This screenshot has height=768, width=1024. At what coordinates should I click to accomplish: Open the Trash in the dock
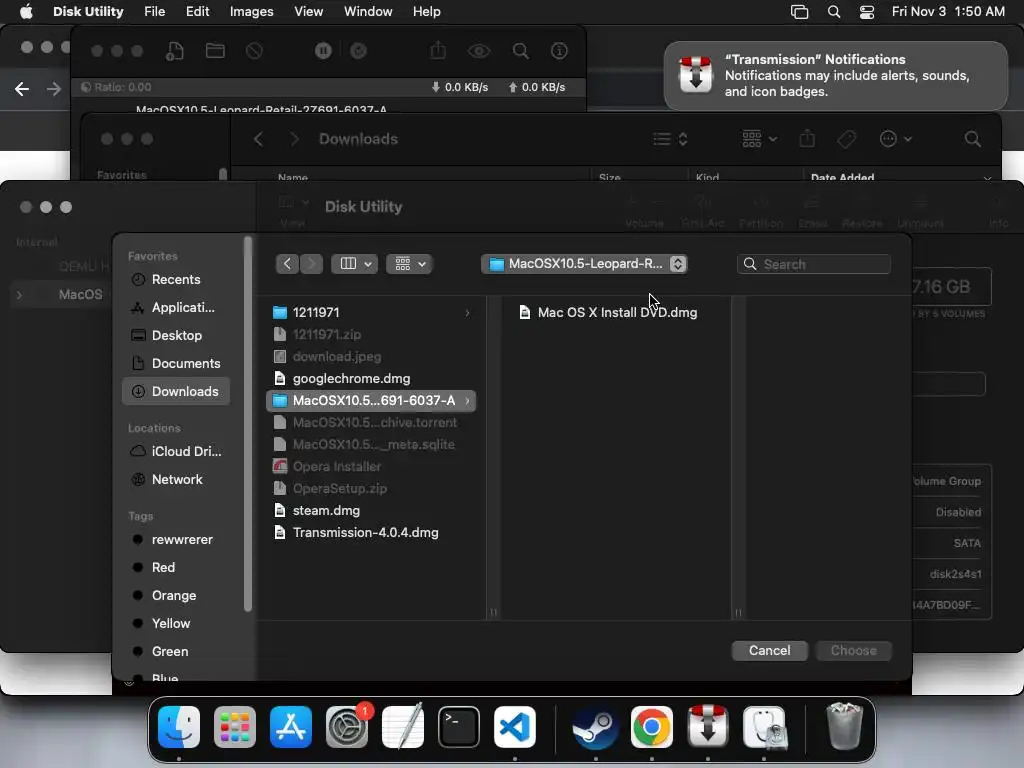tap(844, 726)
